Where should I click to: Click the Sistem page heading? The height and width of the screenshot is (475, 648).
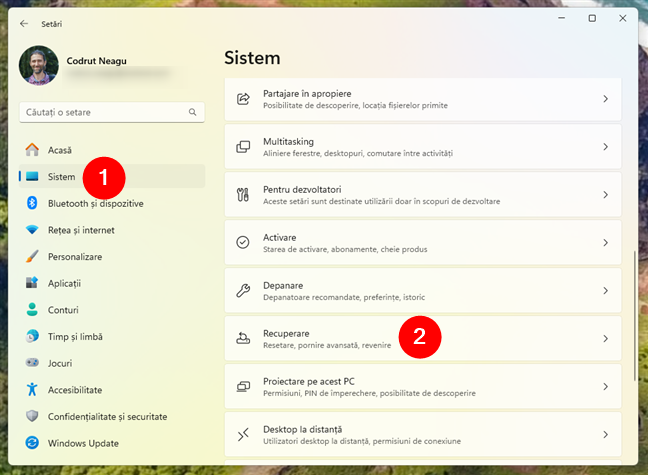252,58
